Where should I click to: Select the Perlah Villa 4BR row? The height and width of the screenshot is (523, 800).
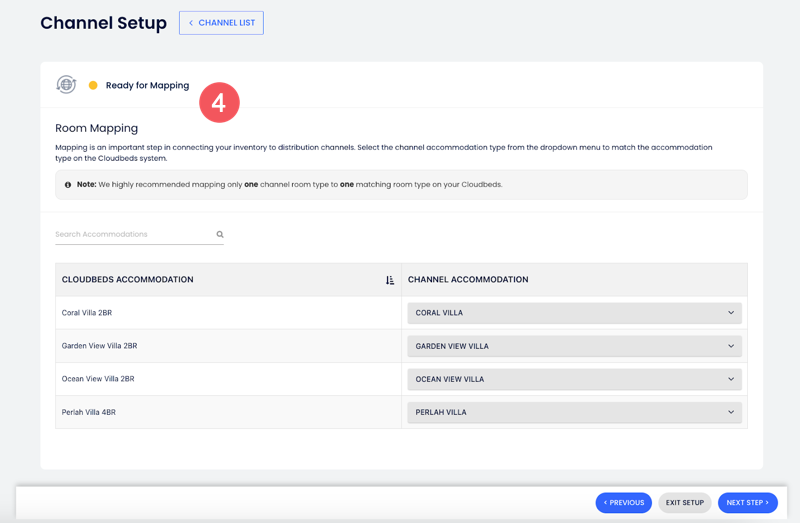click(88, 412)
